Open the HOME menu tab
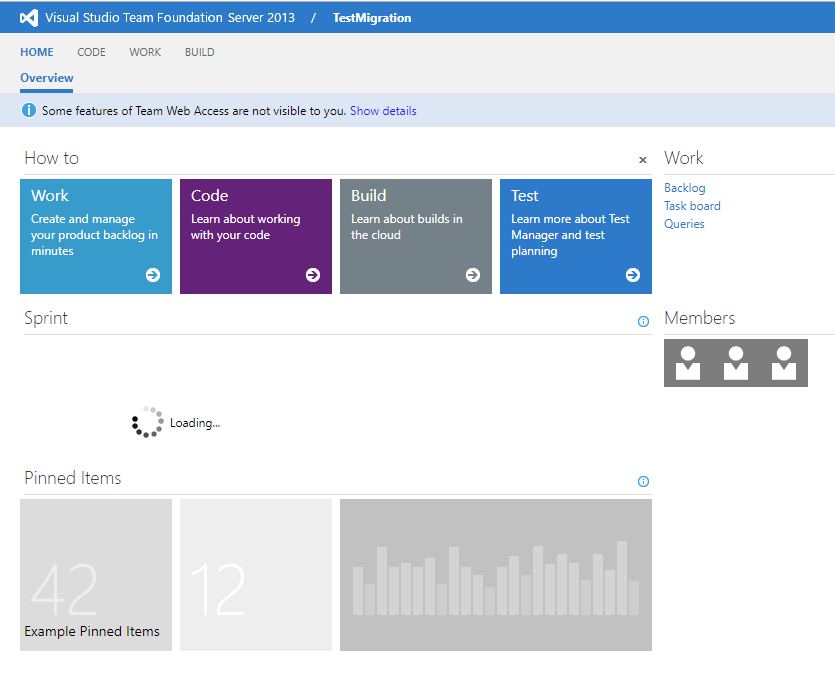 (x=37, y=52)
